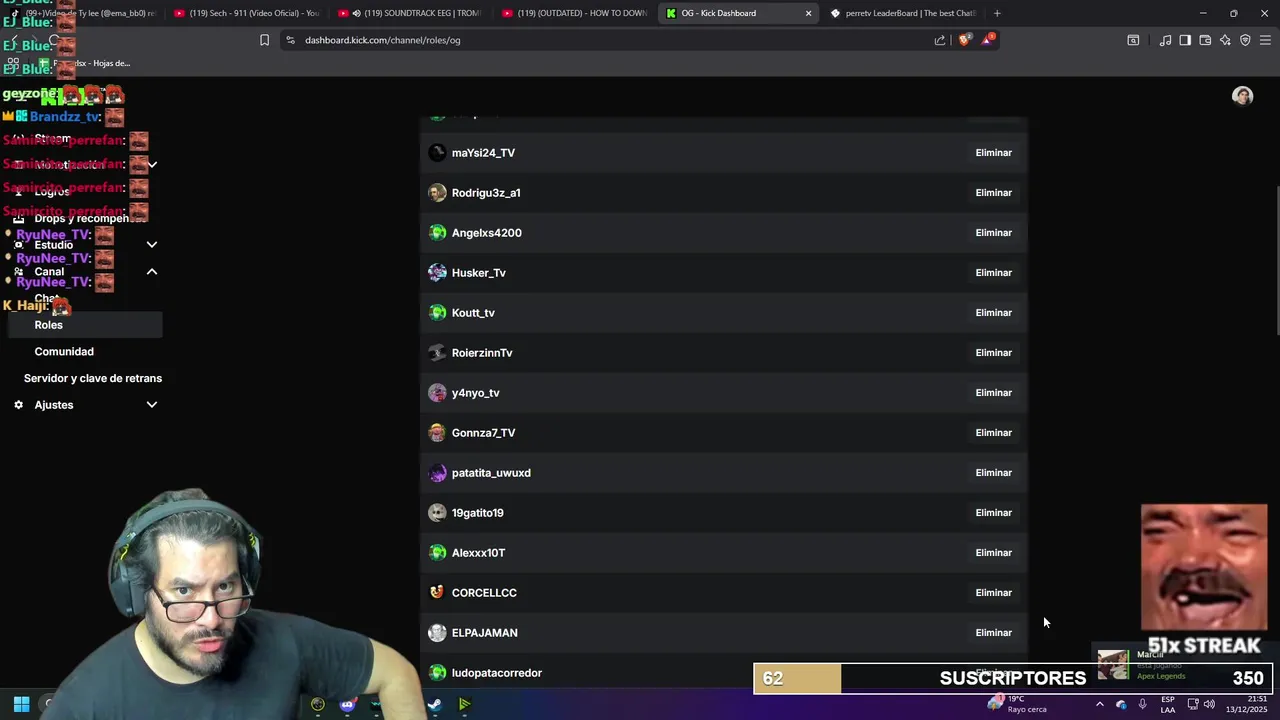Open the browser hamburger menu
The width and height of the screenshot is (1280, 720).
1266,40
